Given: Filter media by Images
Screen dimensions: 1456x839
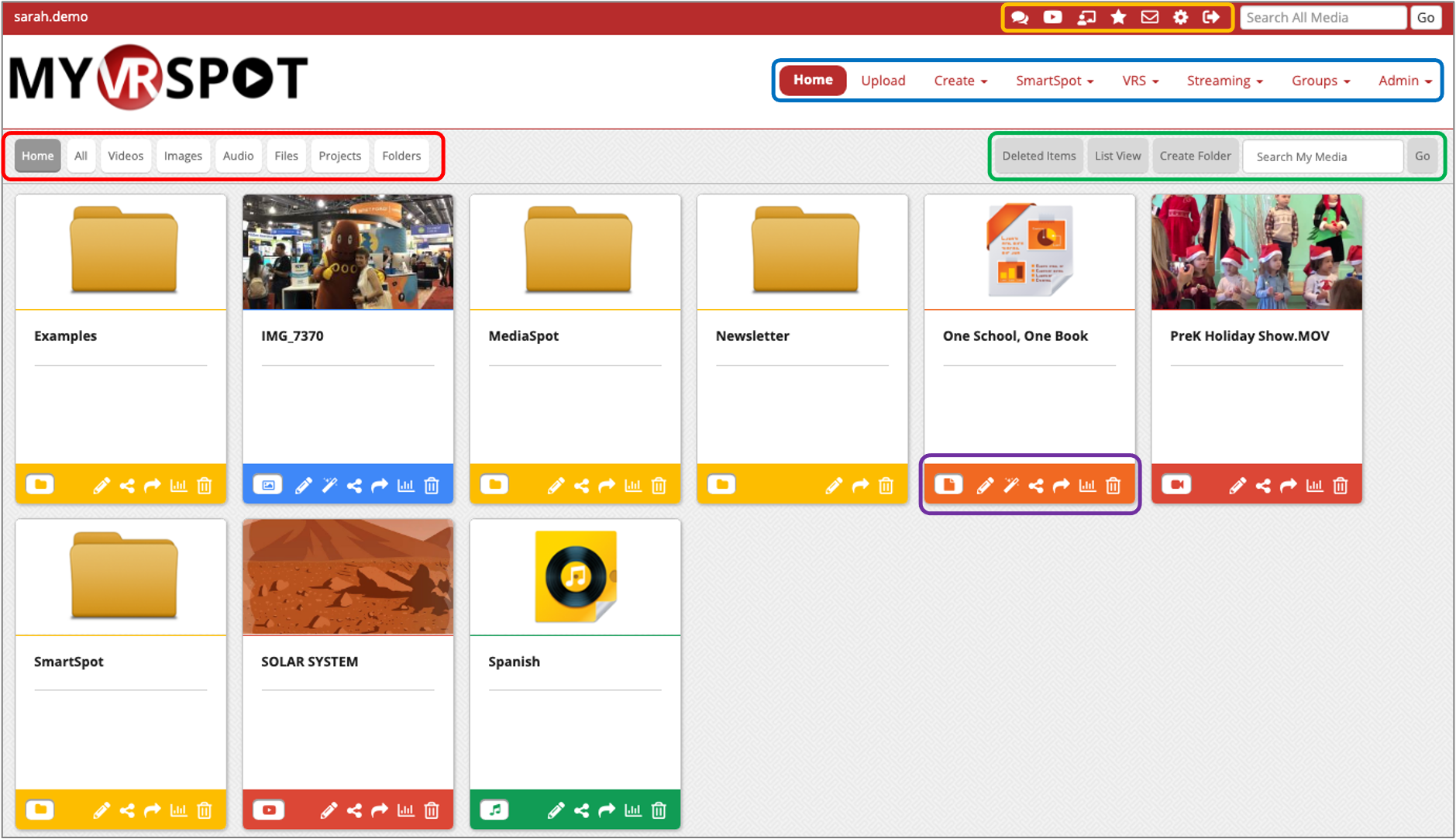Looking at the screenshot, I should tap(183, 156).
